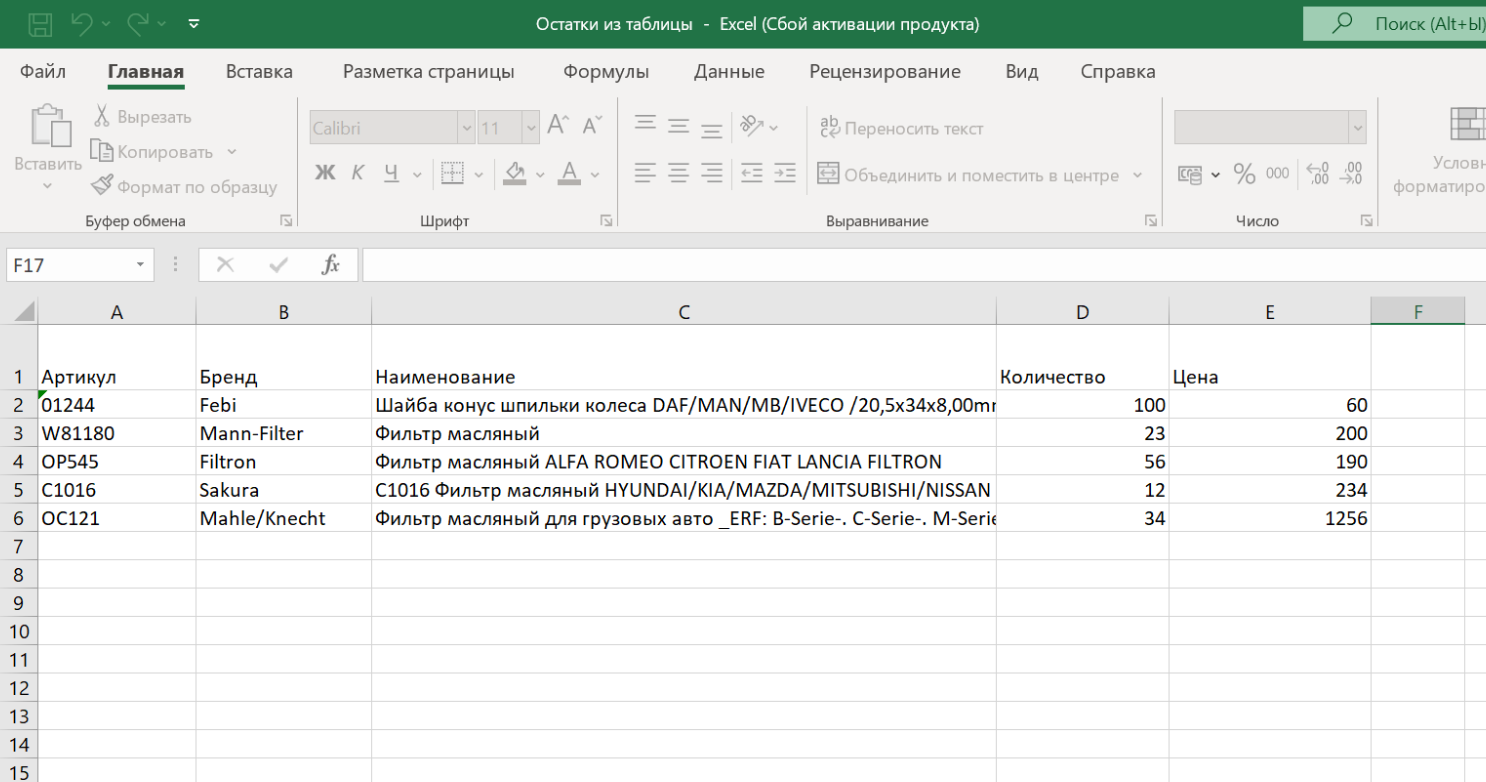
Task: Click the font color red A swatch
Action: click(x=570, y=174)
